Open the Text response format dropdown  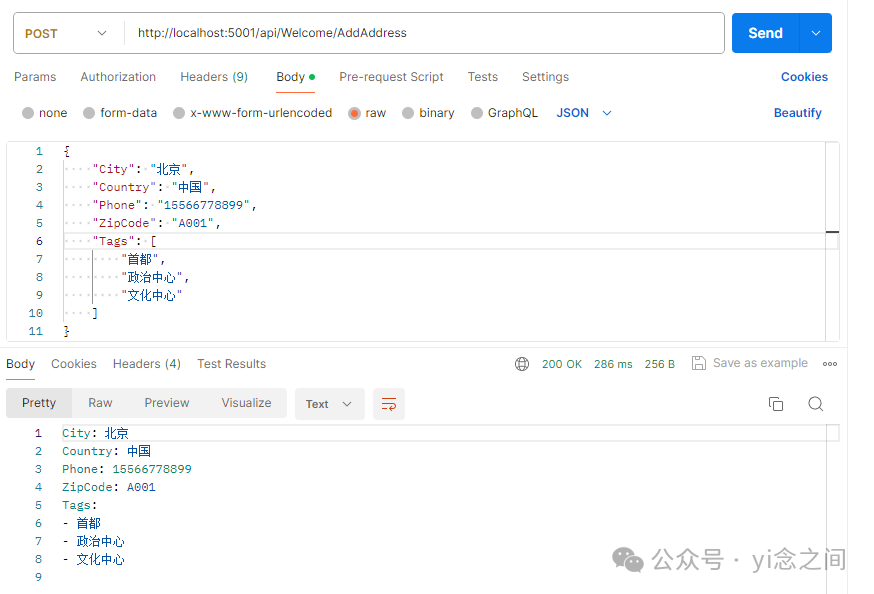tap(329, 404)
